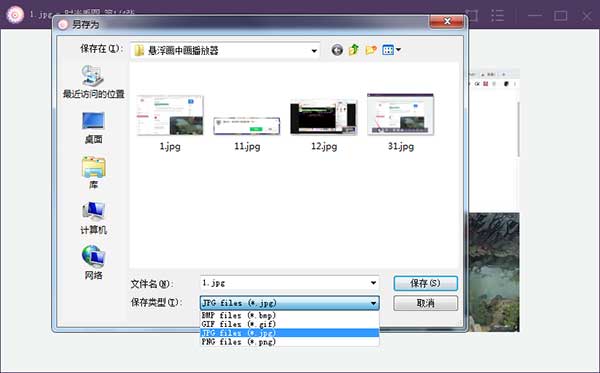
Task: Open Recent Places (最近访问的位置) in sidebar
Action: click(x=93, y=81)
